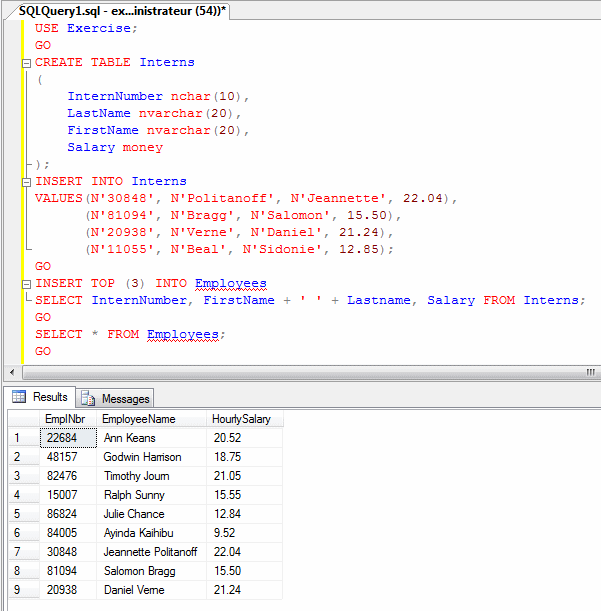Click cell 'Ralph Sunny'
Image resolution: width=601 pixels, height=611 pixels.
(151, 495)
